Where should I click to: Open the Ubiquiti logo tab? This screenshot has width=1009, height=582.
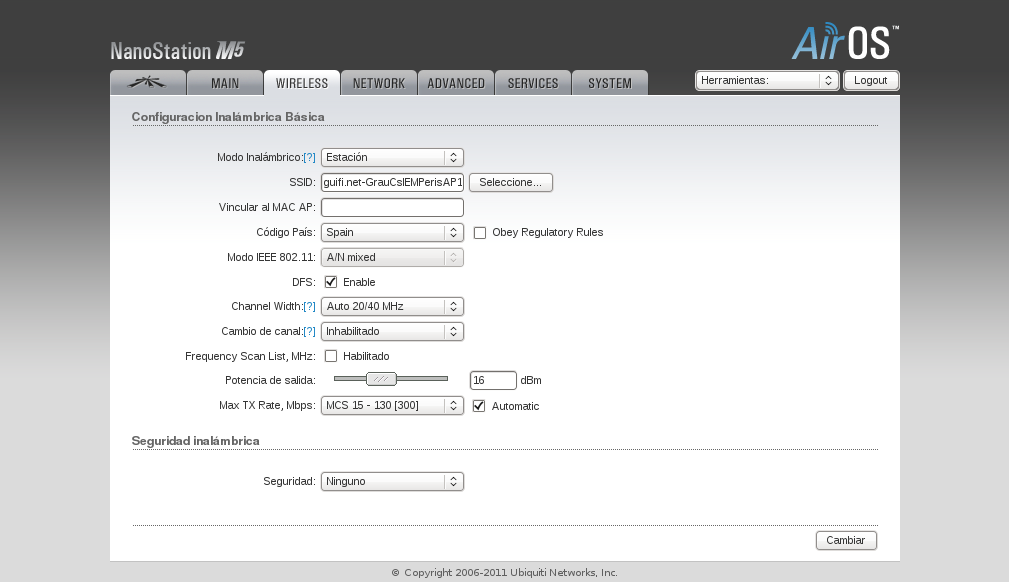pos(147,83)
